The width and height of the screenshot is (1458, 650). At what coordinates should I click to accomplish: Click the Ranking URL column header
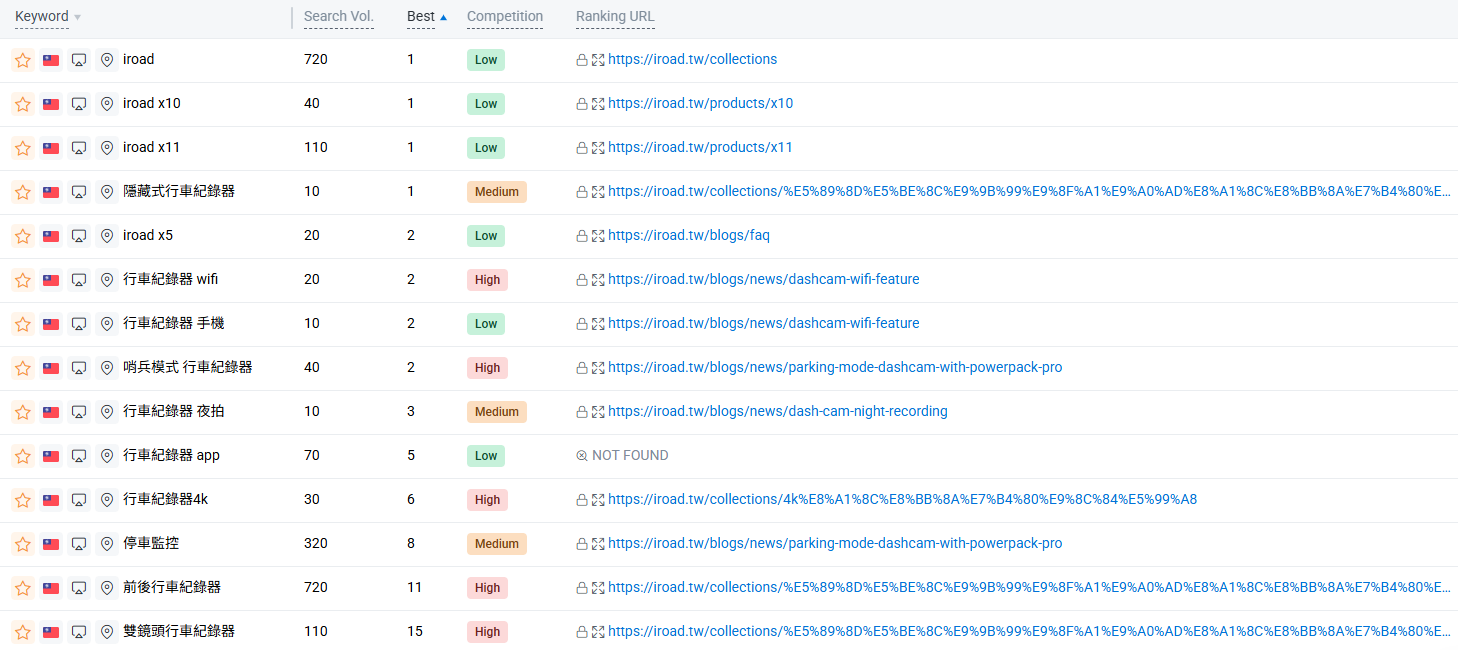615,17
